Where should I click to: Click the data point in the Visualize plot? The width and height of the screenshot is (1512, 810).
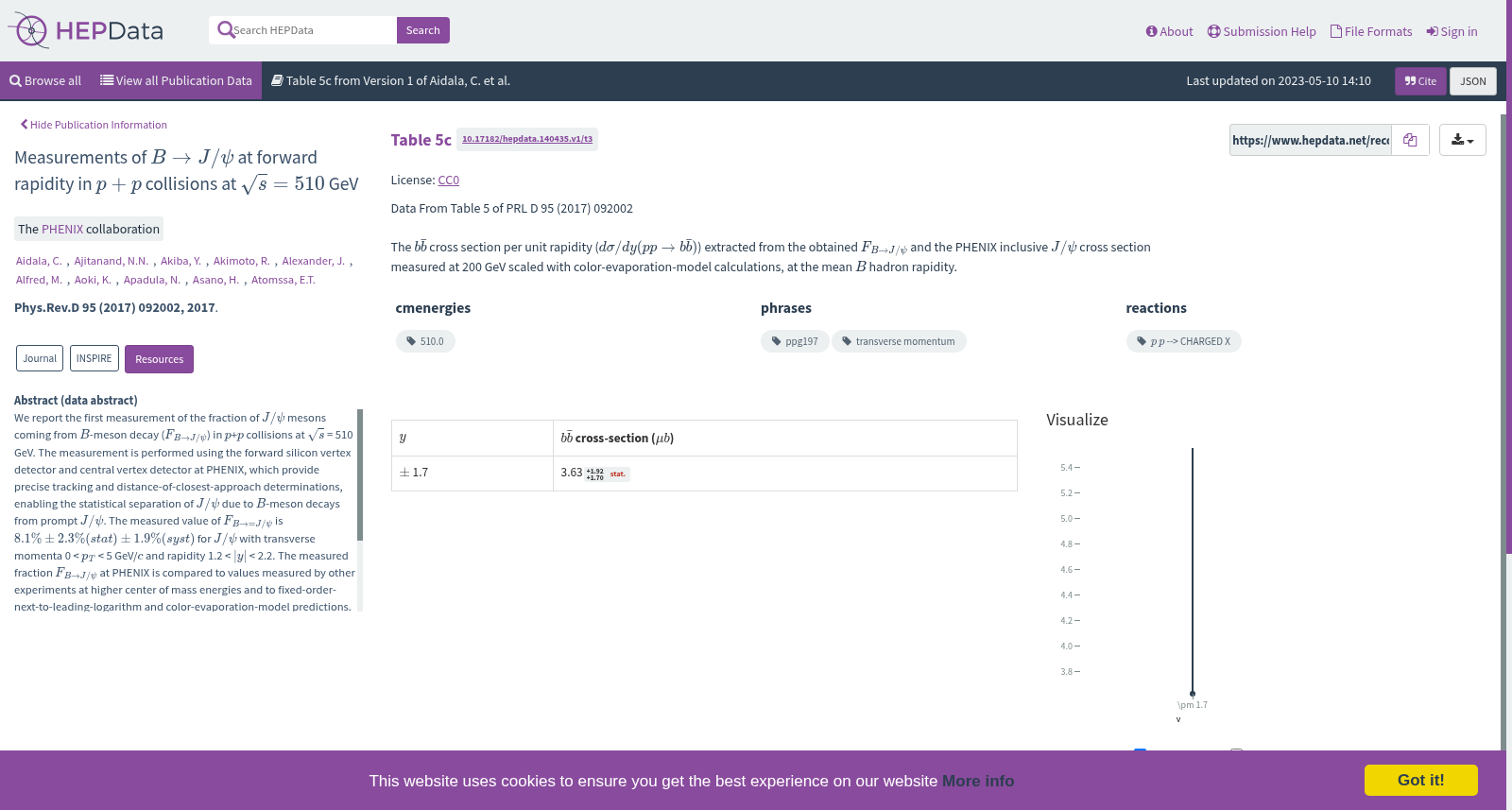click(x=1193, y=694)
